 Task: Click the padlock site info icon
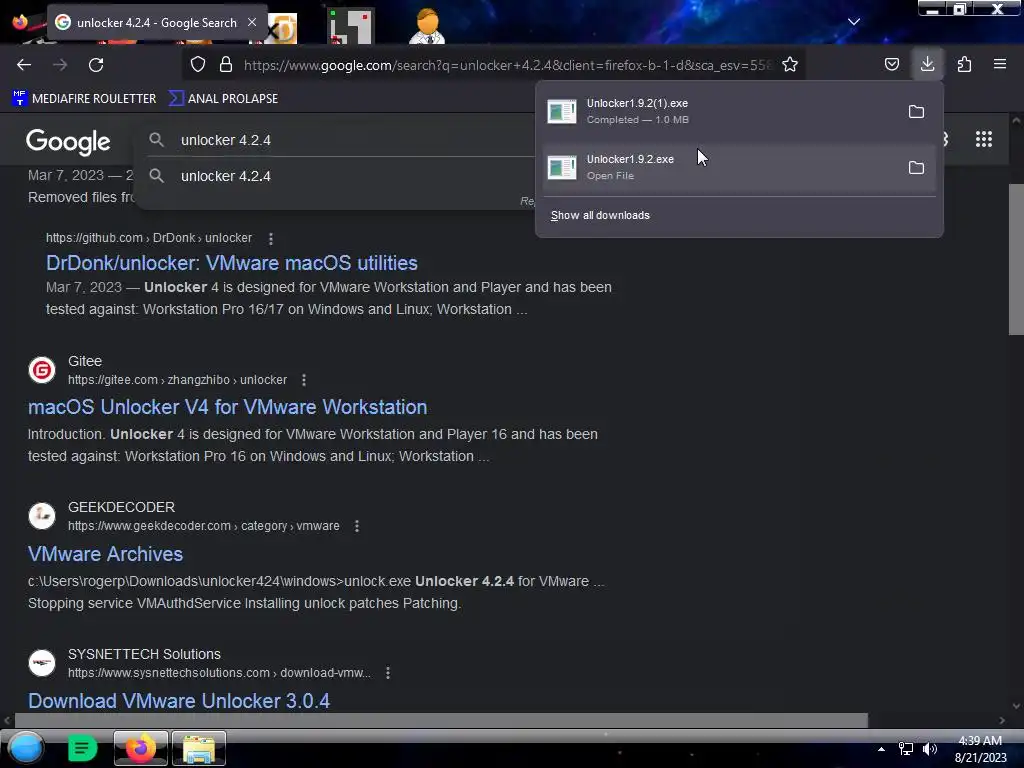click(226, 65)
